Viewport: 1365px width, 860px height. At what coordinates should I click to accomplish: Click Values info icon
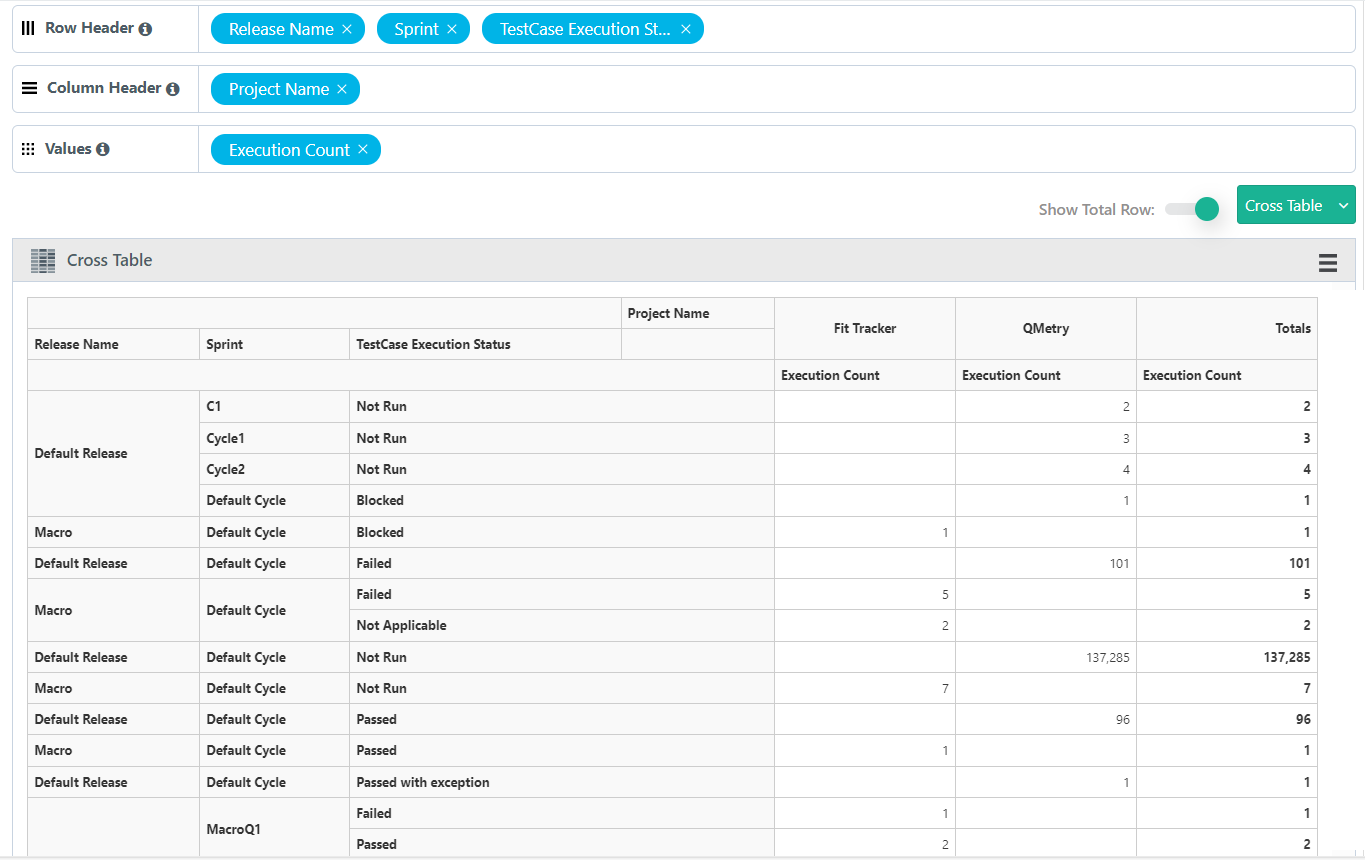(103, 150)
